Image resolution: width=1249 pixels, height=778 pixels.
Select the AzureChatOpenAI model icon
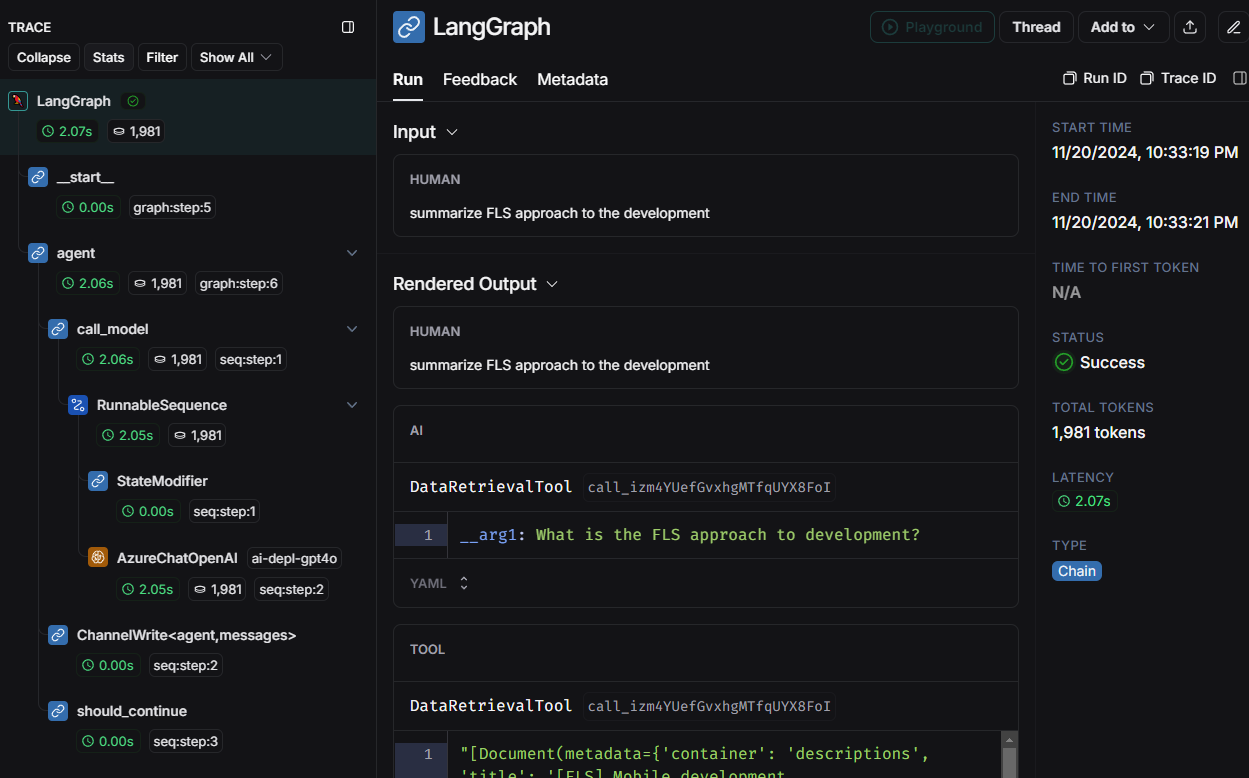97,557
